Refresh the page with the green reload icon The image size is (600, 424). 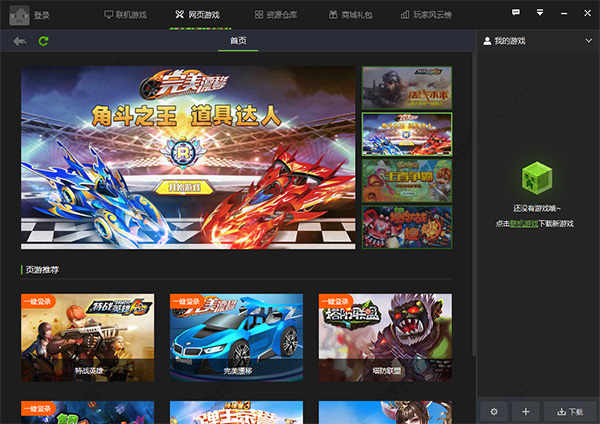(x=43, y=41)
